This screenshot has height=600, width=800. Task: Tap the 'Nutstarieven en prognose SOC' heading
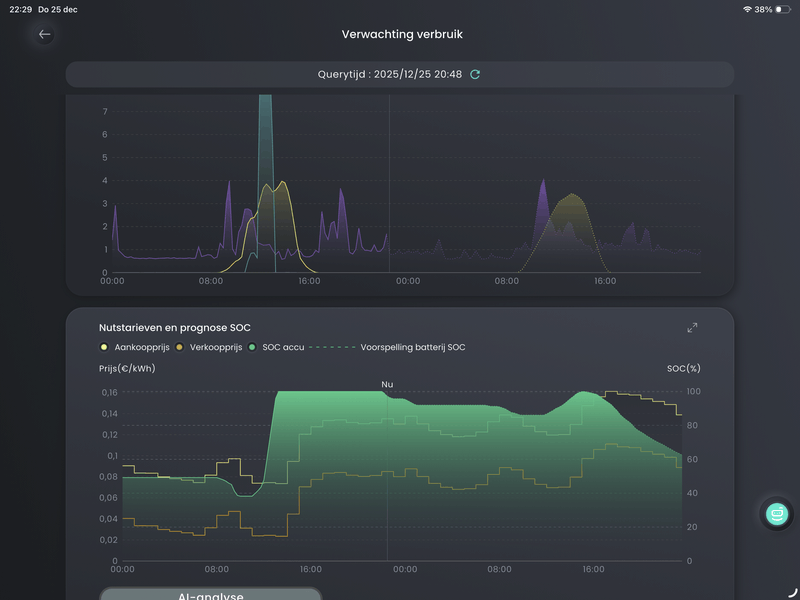tap(175, 327)
